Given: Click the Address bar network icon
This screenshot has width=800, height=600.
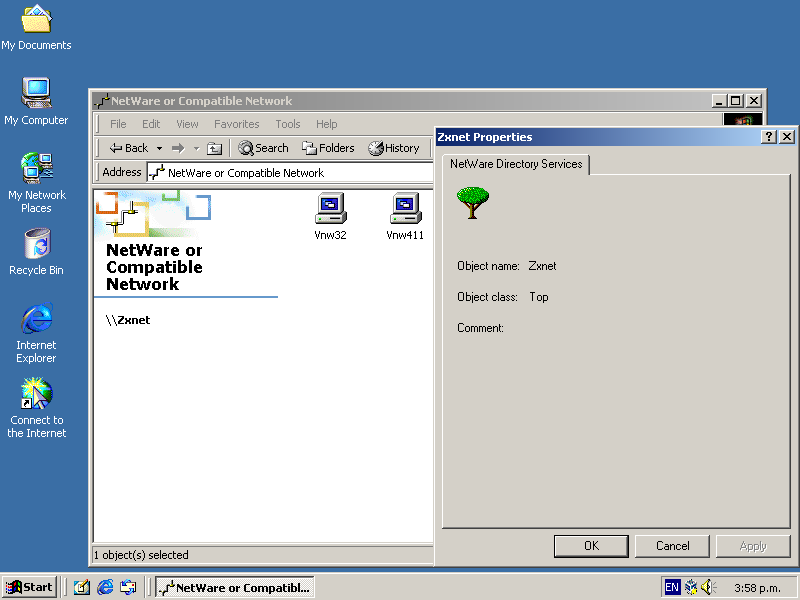Looking at the screenshot, I should pyautogui.click(x=157, y=172).
